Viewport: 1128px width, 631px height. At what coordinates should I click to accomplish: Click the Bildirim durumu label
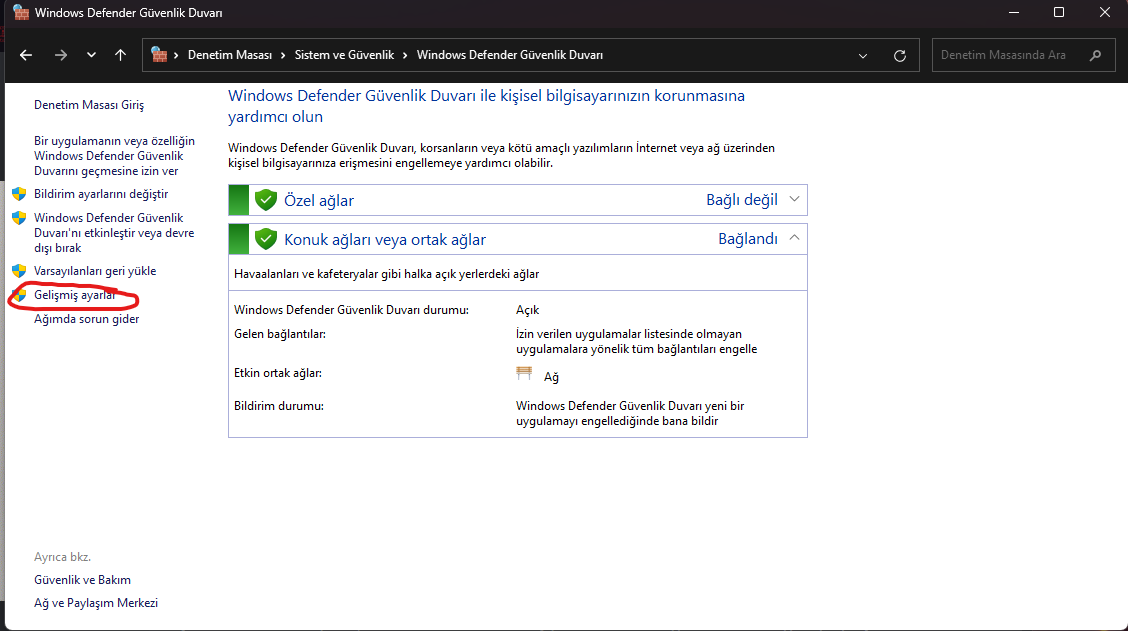pos(278,406)
